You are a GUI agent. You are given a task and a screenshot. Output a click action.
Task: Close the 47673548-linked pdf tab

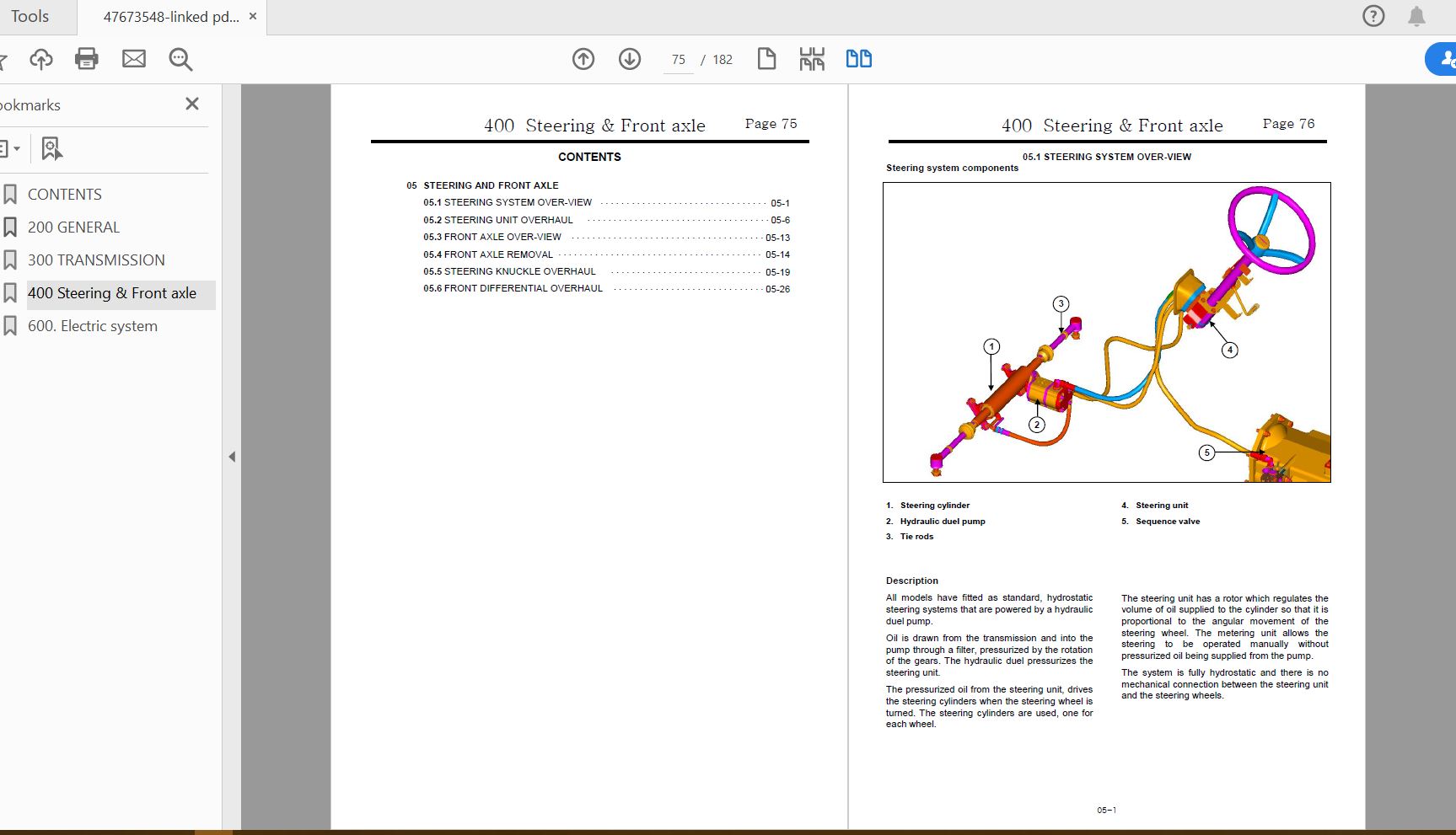pyautogui.click(x=253, y=16)
